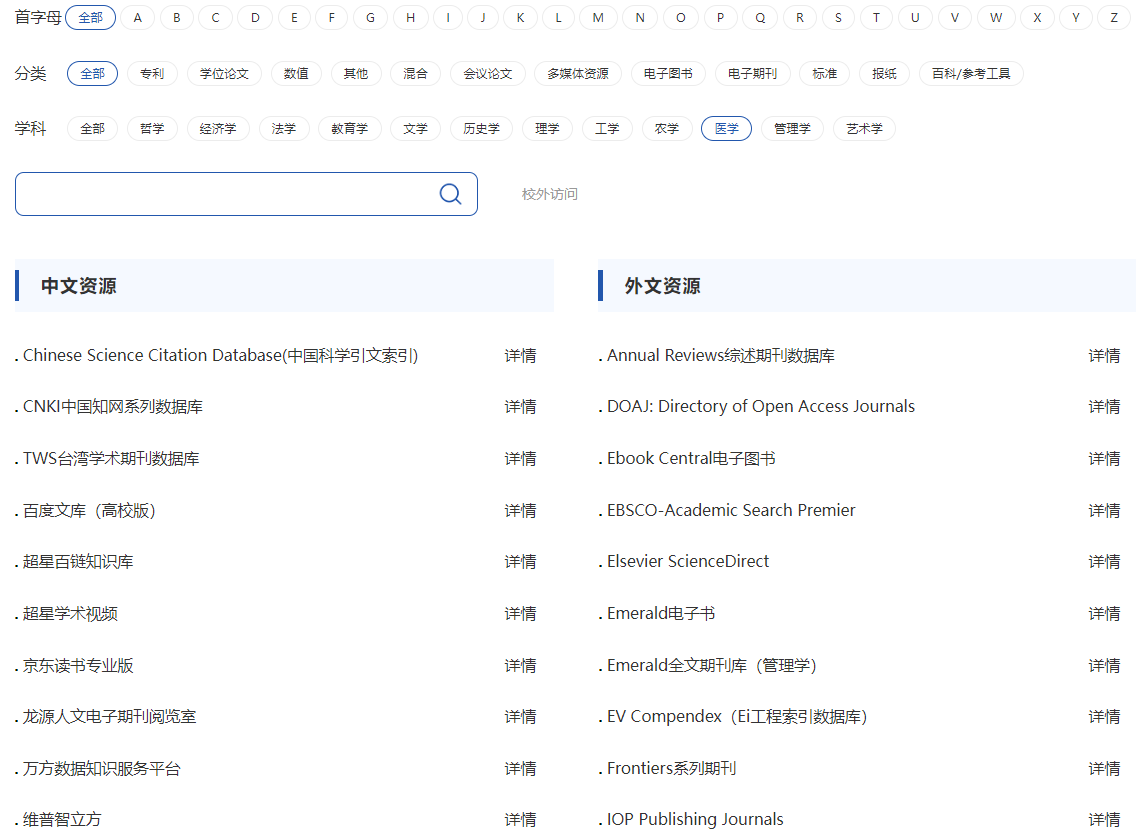1136x835 pixels.
Task: Open Emerald电子书 link
Action: pyautogui.click(x=661, y=613)
